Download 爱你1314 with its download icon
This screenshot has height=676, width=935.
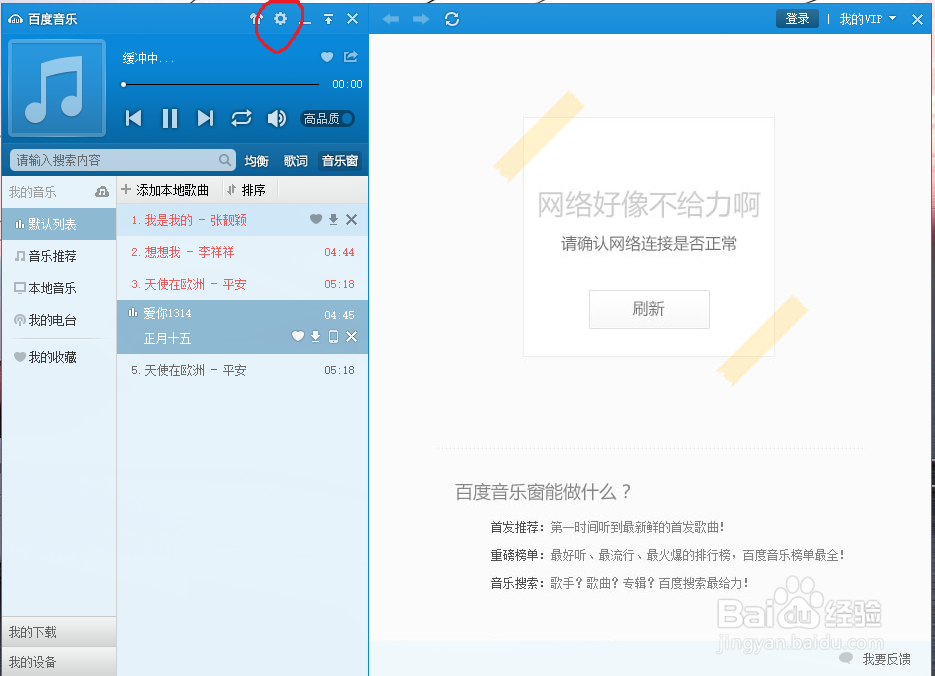(315, 337)
